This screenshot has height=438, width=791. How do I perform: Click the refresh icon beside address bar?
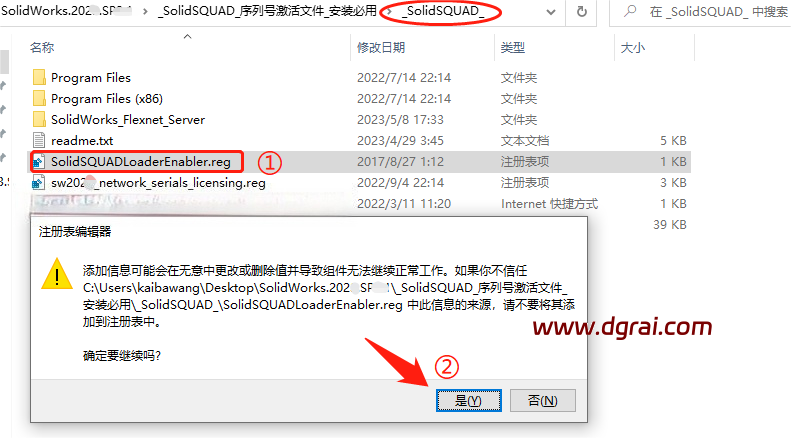582,12
